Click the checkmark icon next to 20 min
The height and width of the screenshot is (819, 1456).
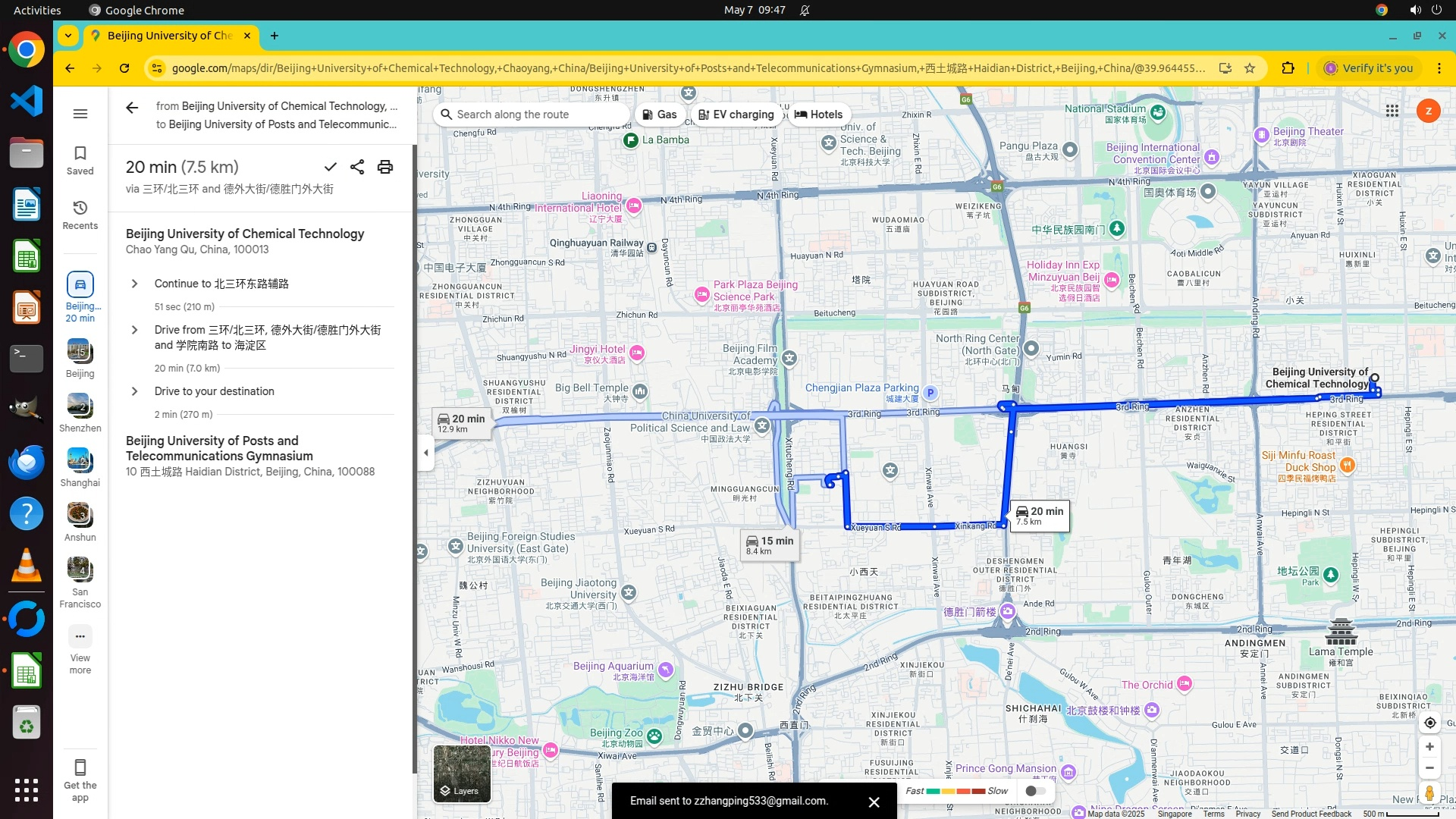click(x=330, y=168)
